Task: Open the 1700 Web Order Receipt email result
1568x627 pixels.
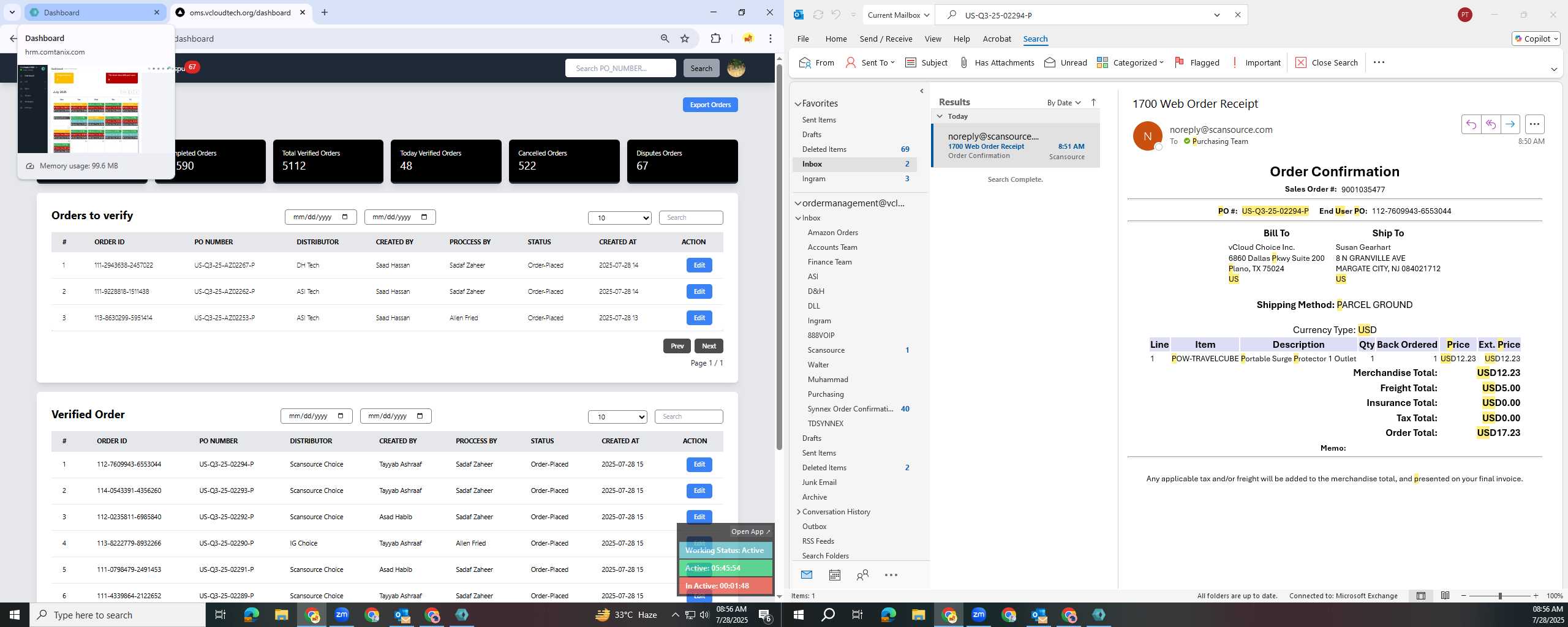Action: pyautogui.click(x=1016, y=146)
